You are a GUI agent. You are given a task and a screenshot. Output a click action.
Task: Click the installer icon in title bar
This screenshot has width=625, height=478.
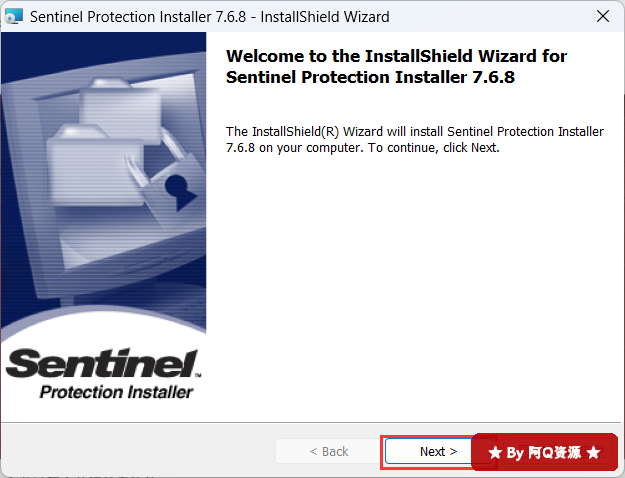14,17
